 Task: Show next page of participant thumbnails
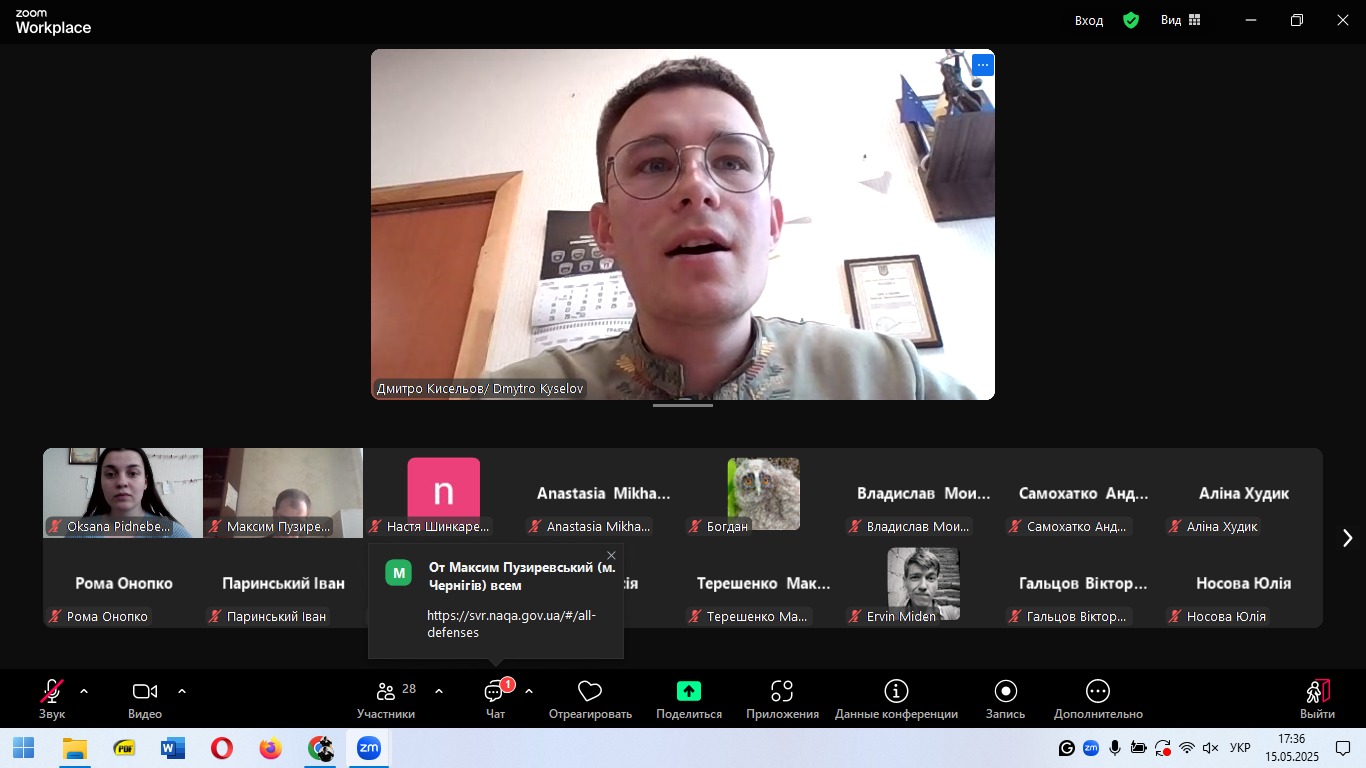[1347, 538]
